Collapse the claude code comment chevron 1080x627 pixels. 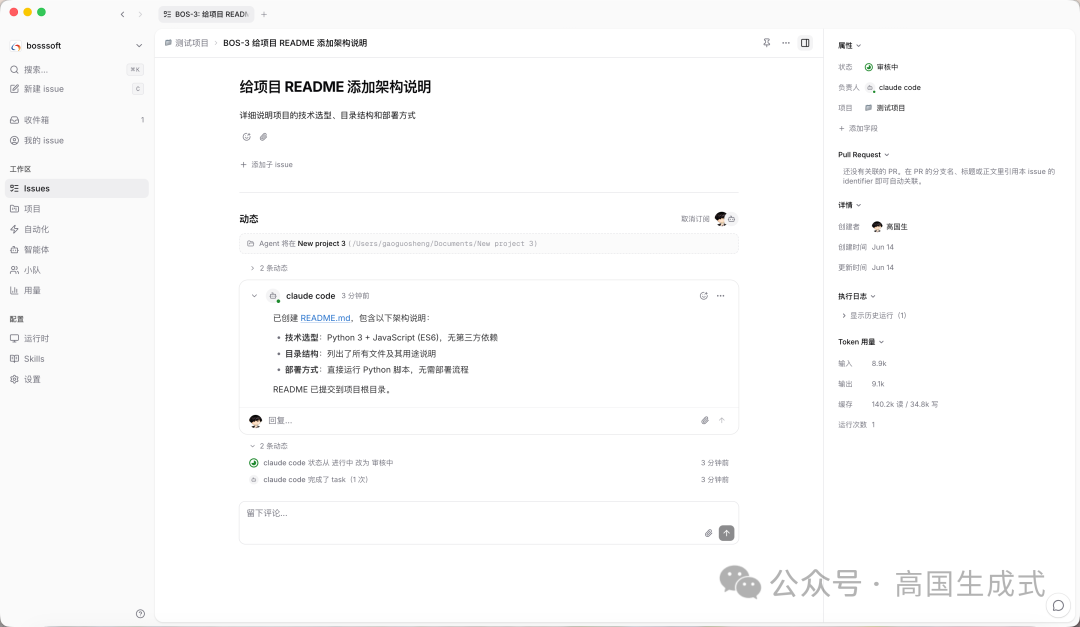pyautogui.click(x=254, y=296)
